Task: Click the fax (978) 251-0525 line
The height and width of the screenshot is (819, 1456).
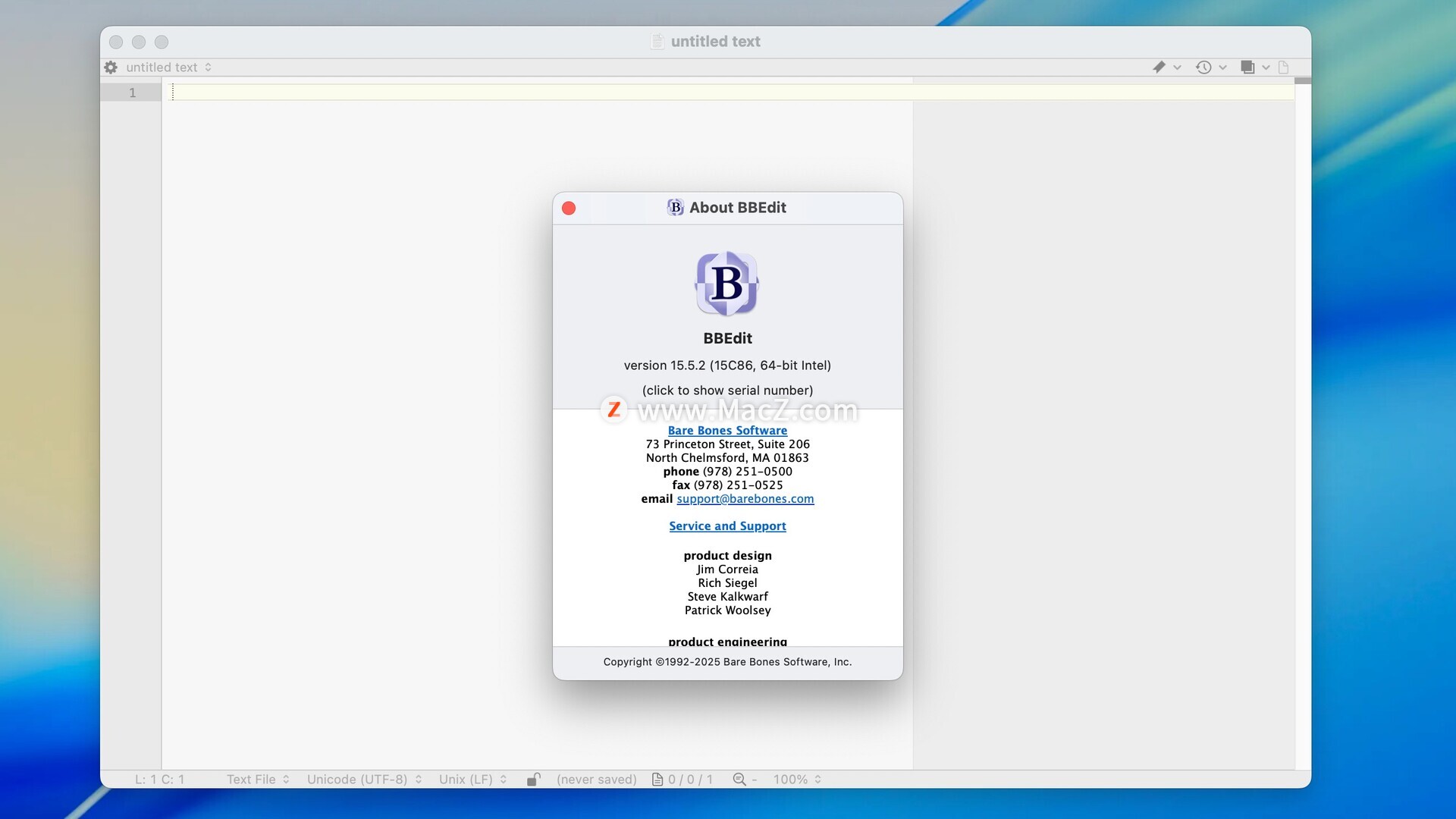Action: click(x=727, y=485)
